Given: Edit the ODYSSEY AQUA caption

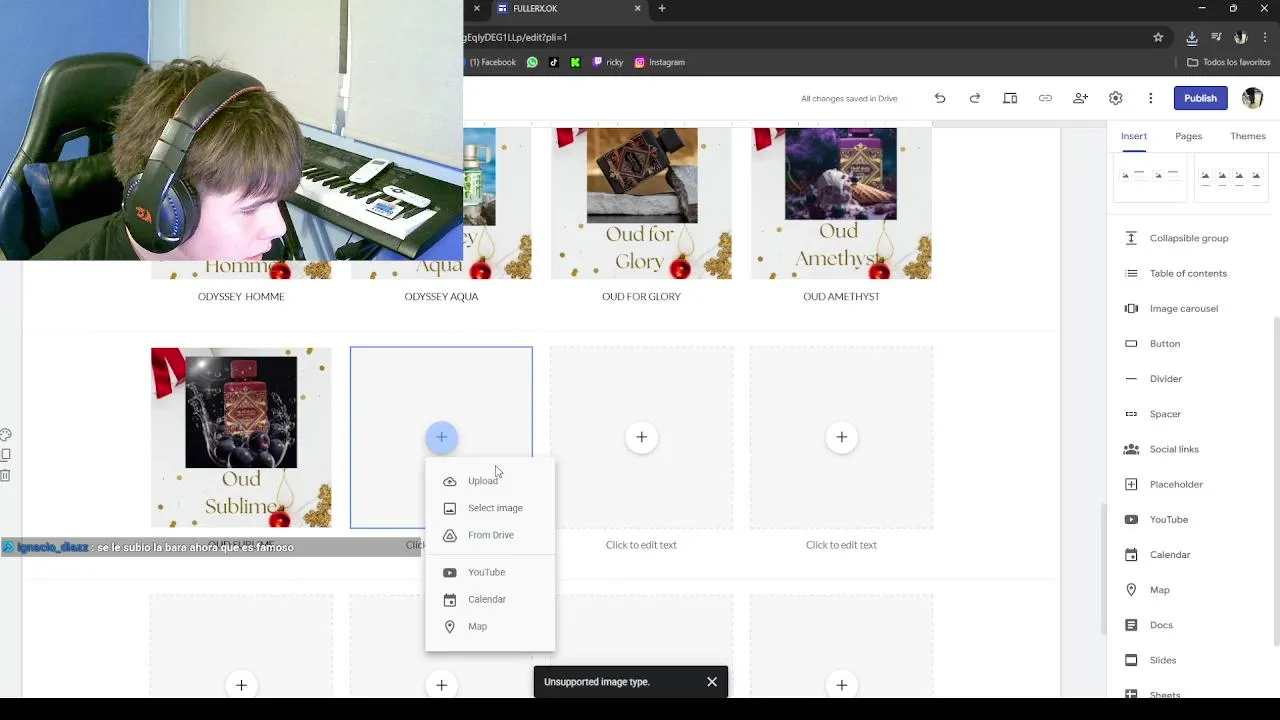Looking at the screenshot, I should tap(441, 296).
